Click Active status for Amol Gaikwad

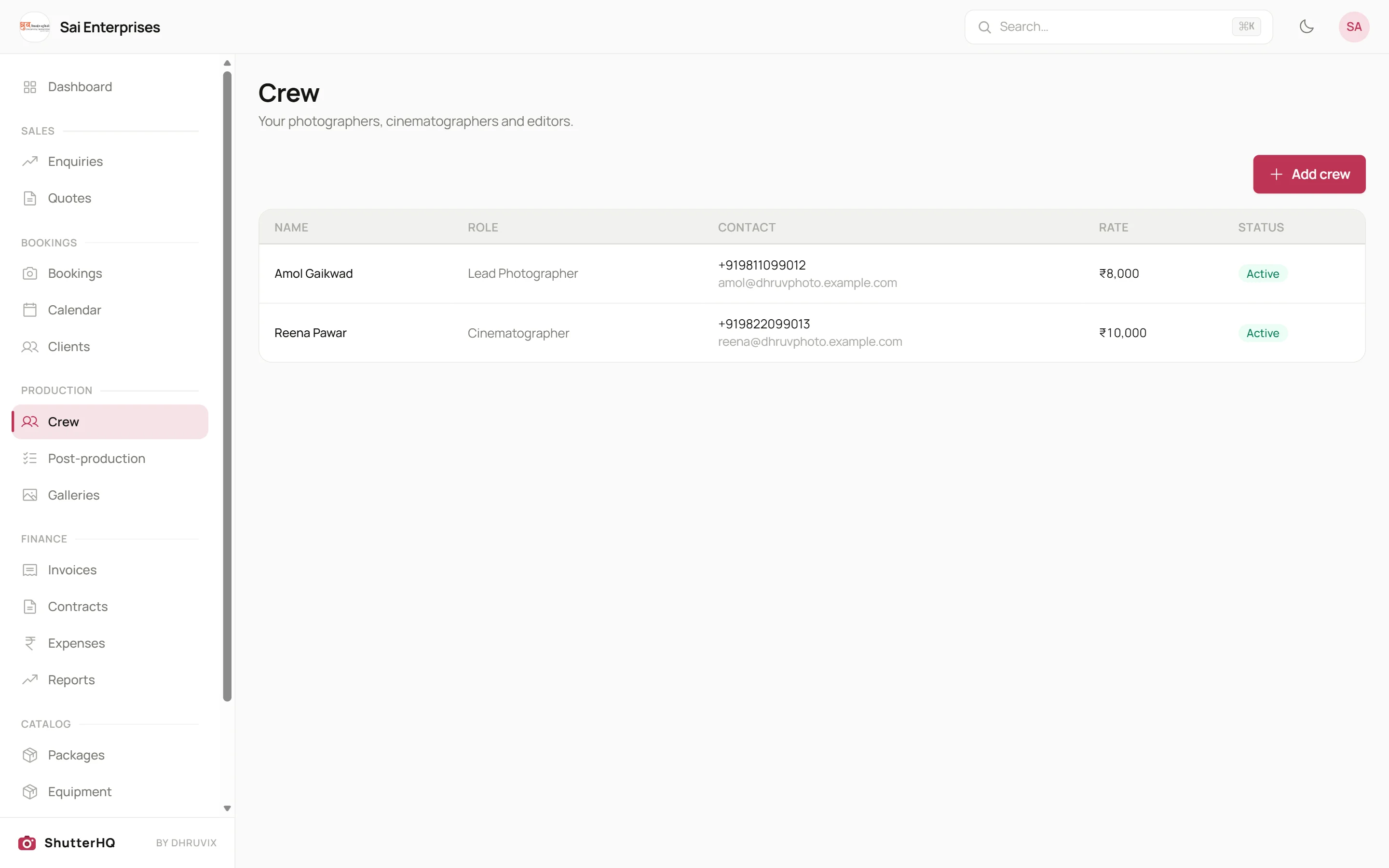[1262, 274]
